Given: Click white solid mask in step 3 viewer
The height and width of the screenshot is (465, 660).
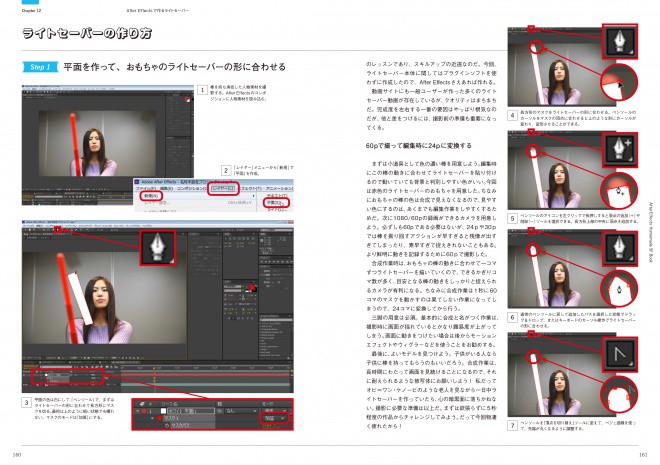Looking at the screenshot, I should pyautogui.click(x=80, y=297).
